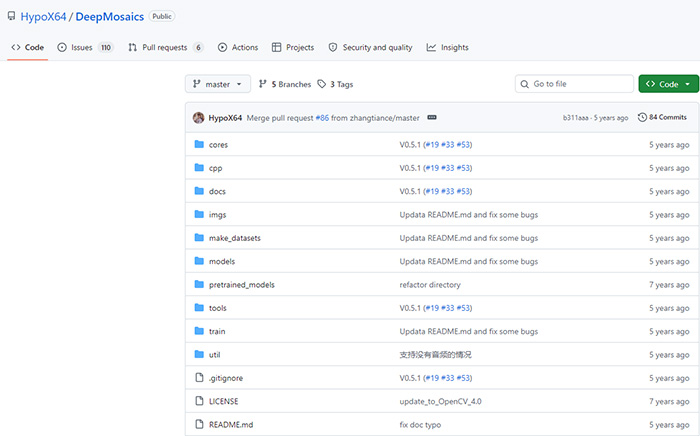Screen dimensions: 700x436
Task: Click the Chinese commit message in util row
Action: coord(435,354)
